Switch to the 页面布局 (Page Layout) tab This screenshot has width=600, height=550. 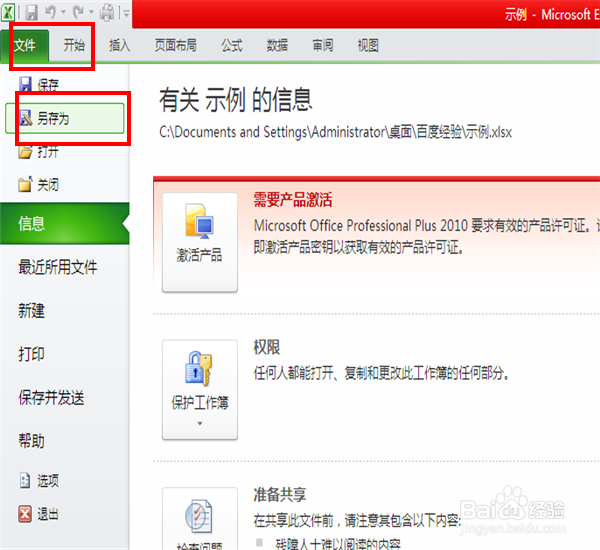[x=176, y=46]
